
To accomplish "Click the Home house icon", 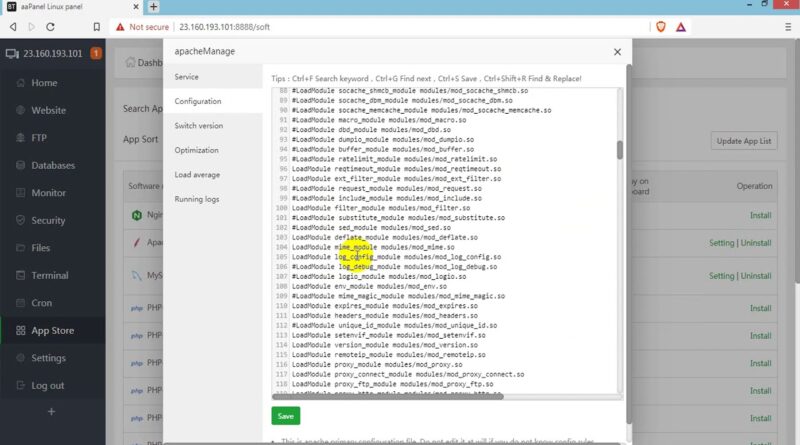I will tap(20, 83).
